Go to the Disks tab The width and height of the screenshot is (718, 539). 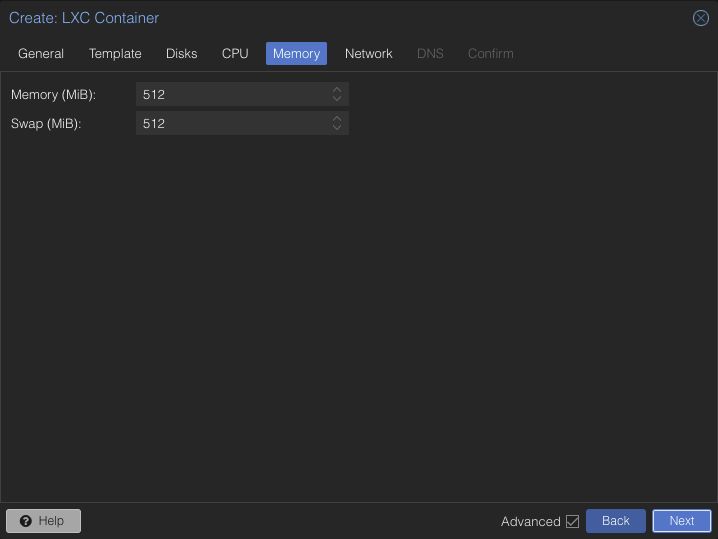point(181,54)
